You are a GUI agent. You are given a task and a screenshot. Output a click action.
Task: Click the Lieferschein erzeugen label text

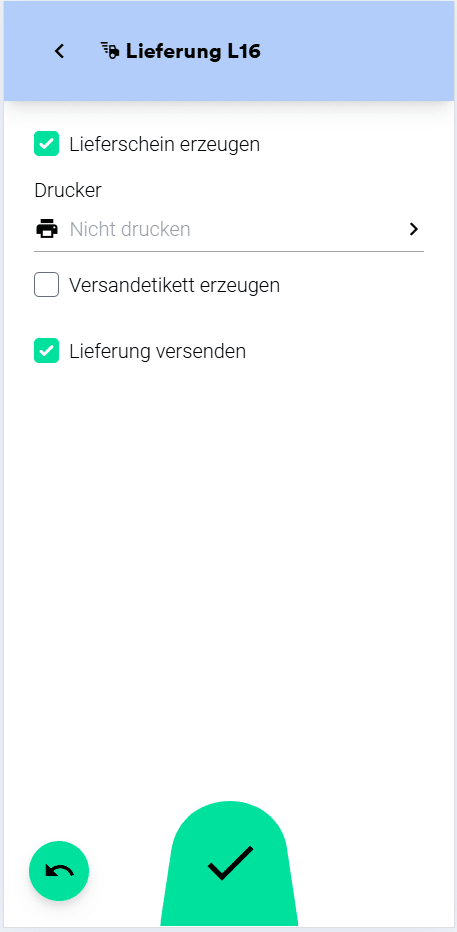(x=165, y=144)
